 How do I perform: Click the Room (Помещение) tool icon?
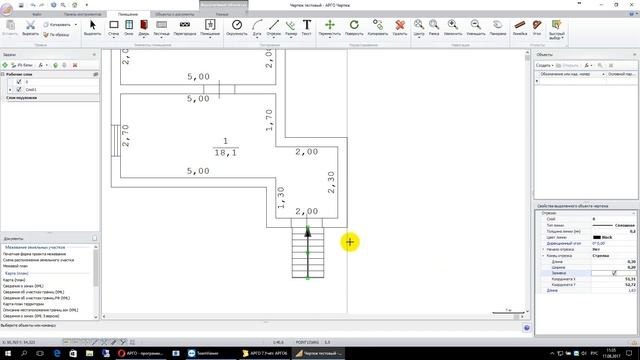(210, 25)
